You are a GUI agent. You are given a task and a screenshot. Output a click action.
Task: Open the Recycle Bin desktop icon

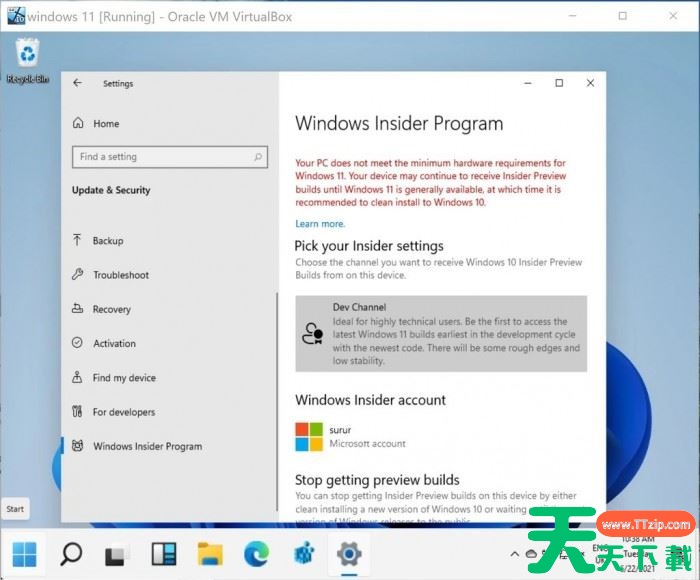point(28,61)
